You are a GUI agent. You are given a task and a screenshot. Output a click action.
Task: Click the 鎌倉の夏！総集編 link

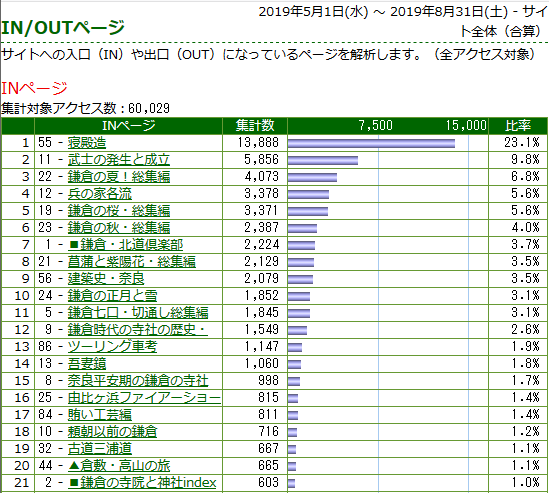tap(119, 177)
